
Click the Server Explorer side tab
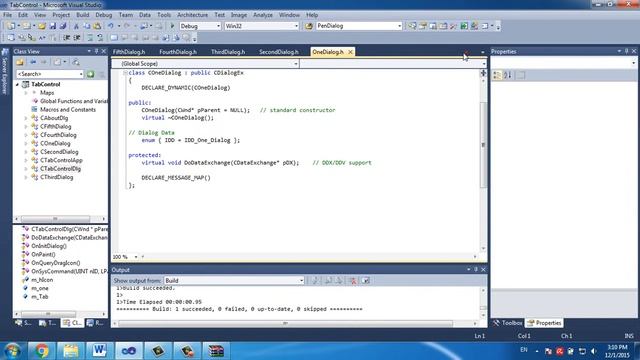(5, 72)
